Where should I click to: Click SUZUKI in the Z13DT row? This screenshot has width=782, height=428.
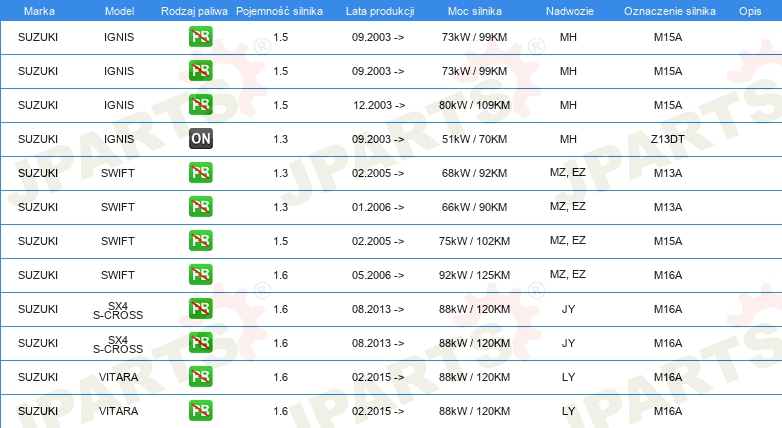38,139
